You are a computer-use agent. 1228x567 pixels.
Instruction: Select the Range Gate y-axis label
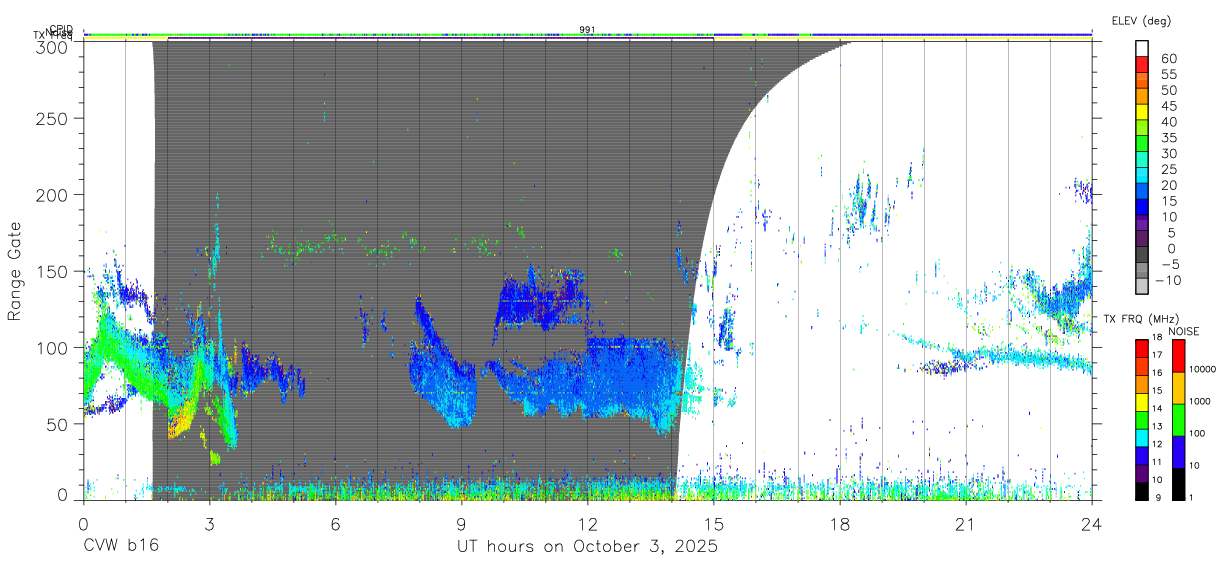pyautogui.click(x=15, y=270)
